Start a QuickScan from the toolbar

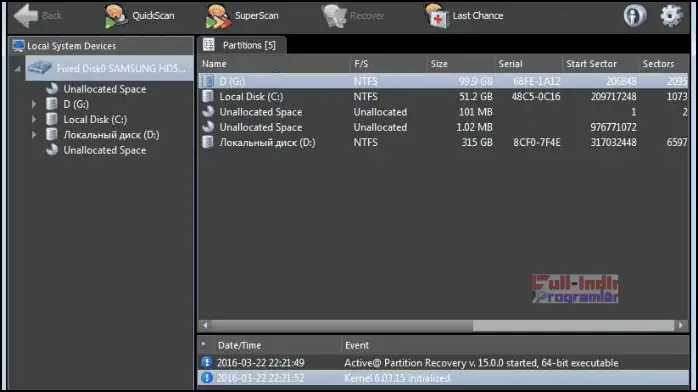click(139, 16)
